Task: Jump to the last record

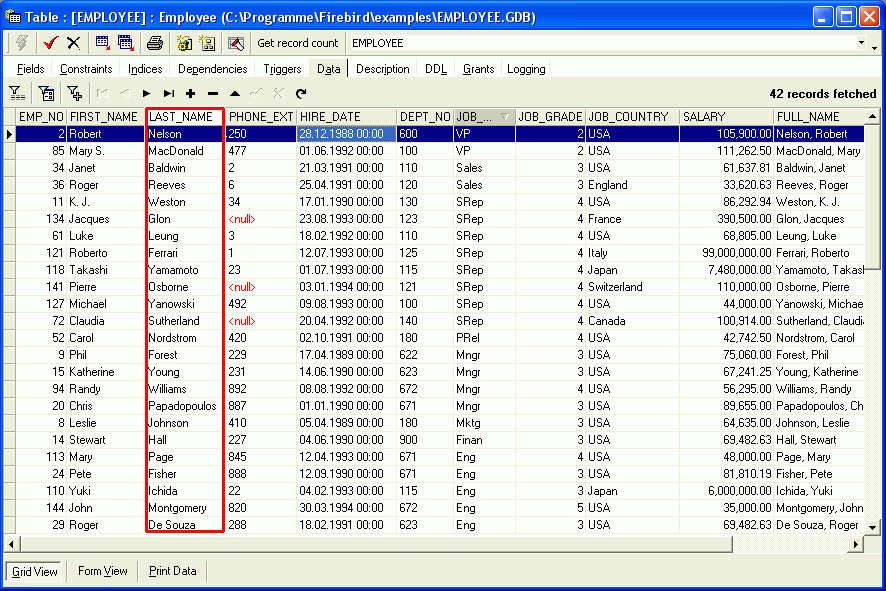Action: click(x=168, y=94)
